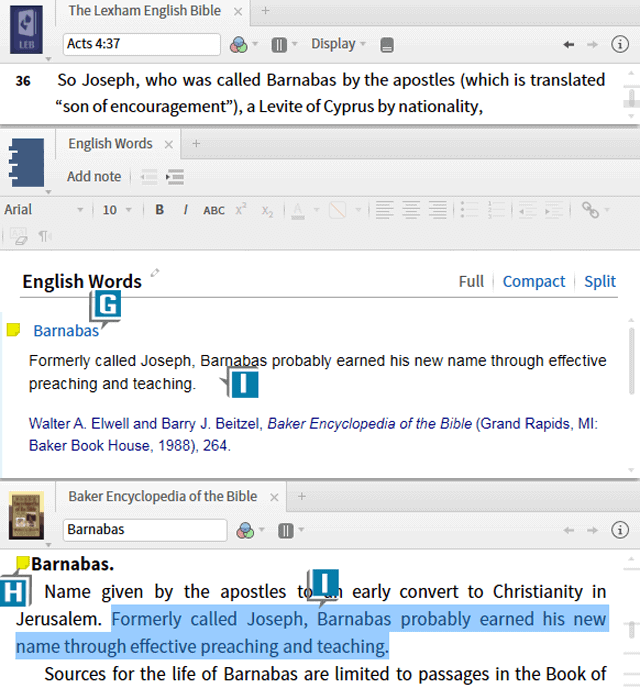
Task: Switch to the English Words tab
Action: [x=110, y=144]
